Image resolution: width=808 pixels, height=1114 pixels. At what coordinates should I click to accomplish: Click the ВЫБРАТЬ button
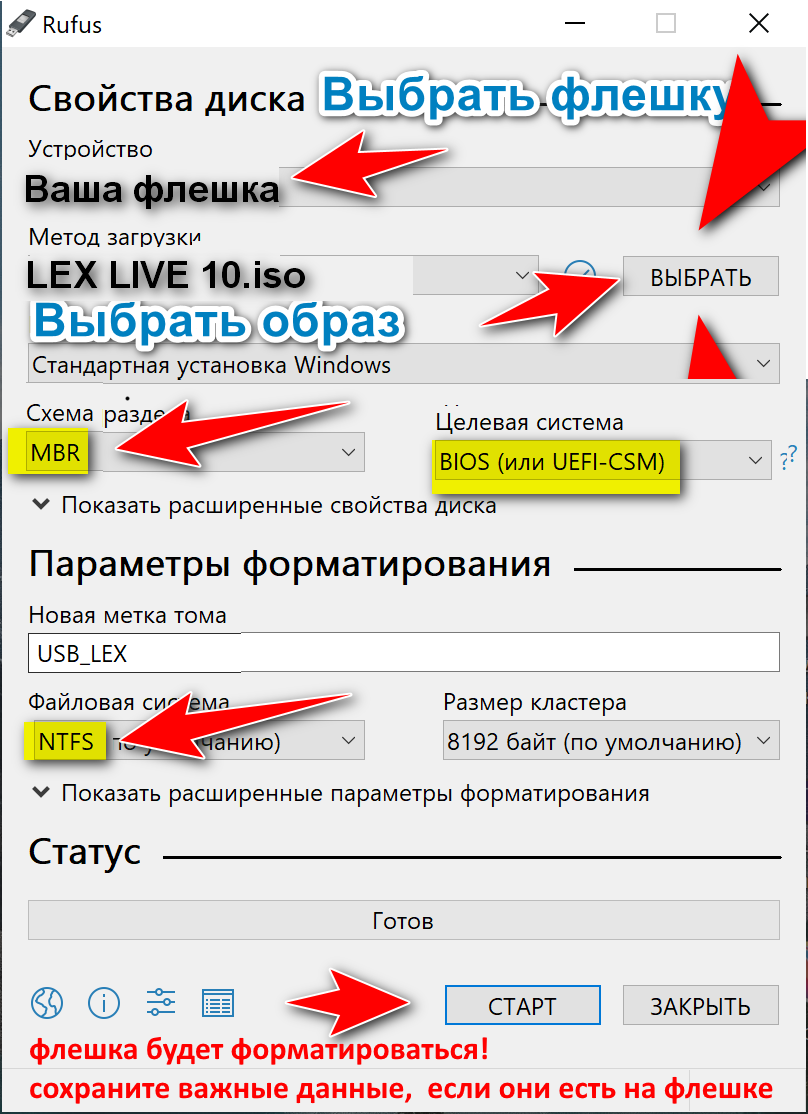[x=701, y=276]
